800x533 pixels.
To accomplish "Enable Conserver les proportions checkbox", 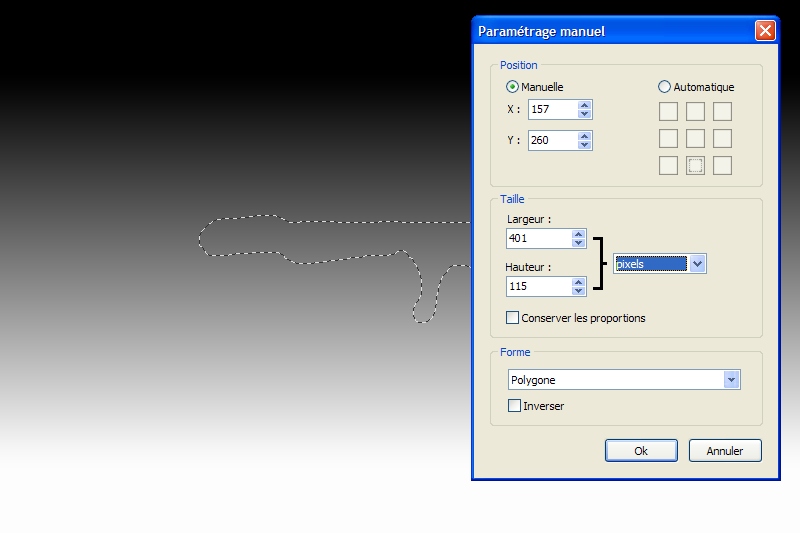I will (x=512, y=318).
